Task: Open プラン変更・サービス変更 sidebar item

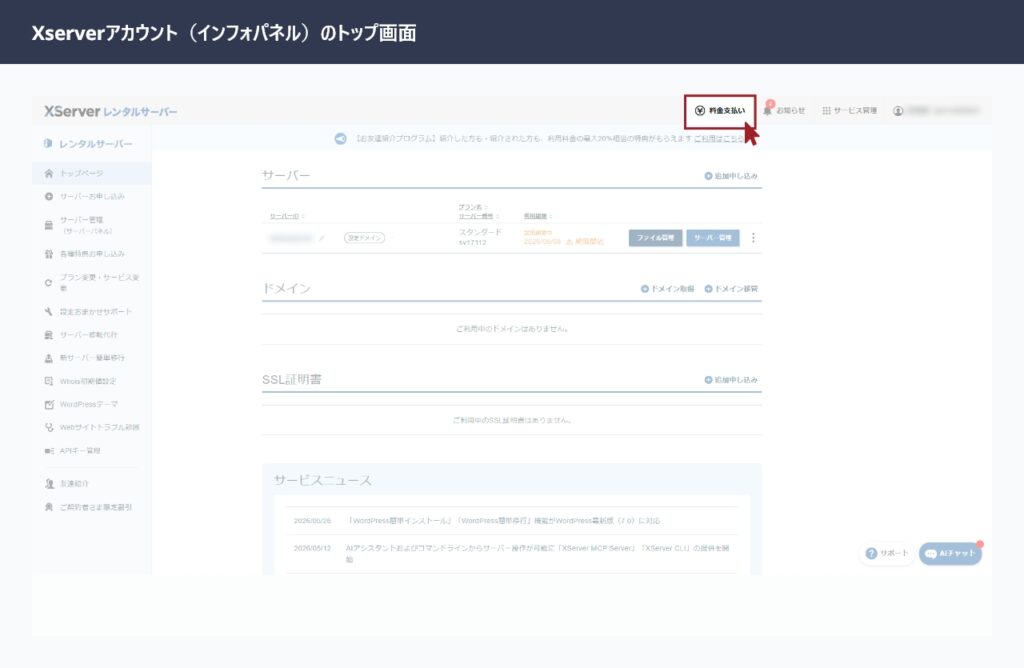Action: point(91,283)
